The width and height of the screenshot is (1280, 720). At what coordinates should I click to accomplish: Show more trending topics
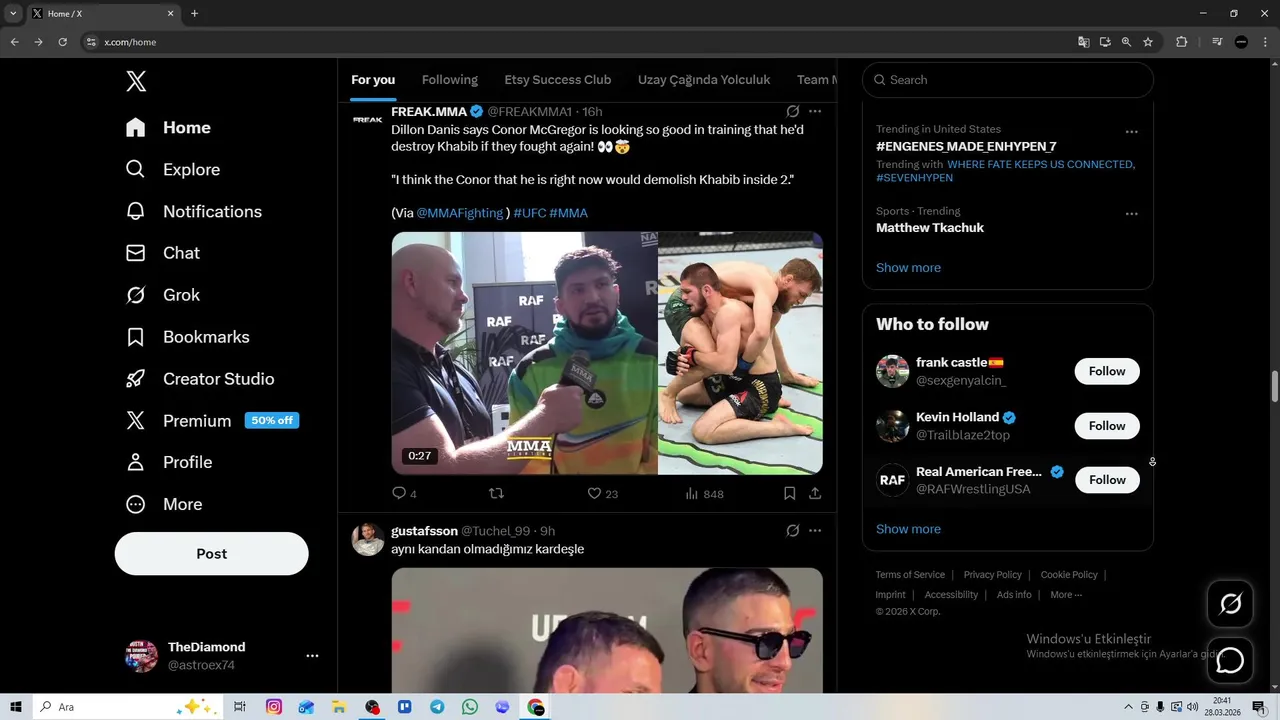[908, 268]
